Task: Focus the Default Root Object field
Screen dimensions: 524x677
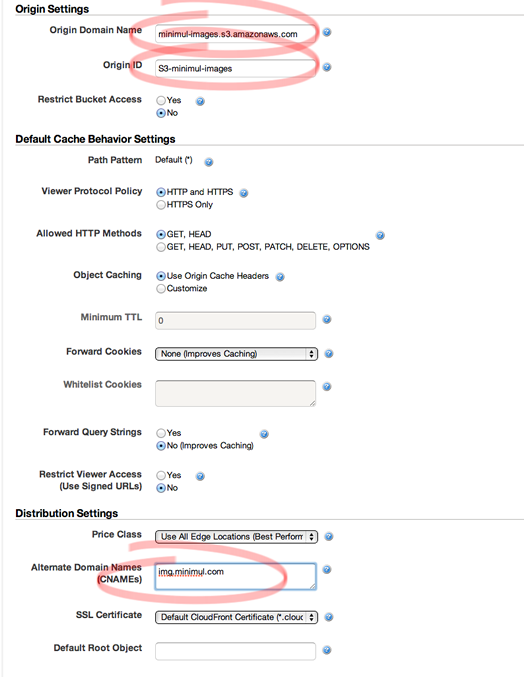Action: 235,651
